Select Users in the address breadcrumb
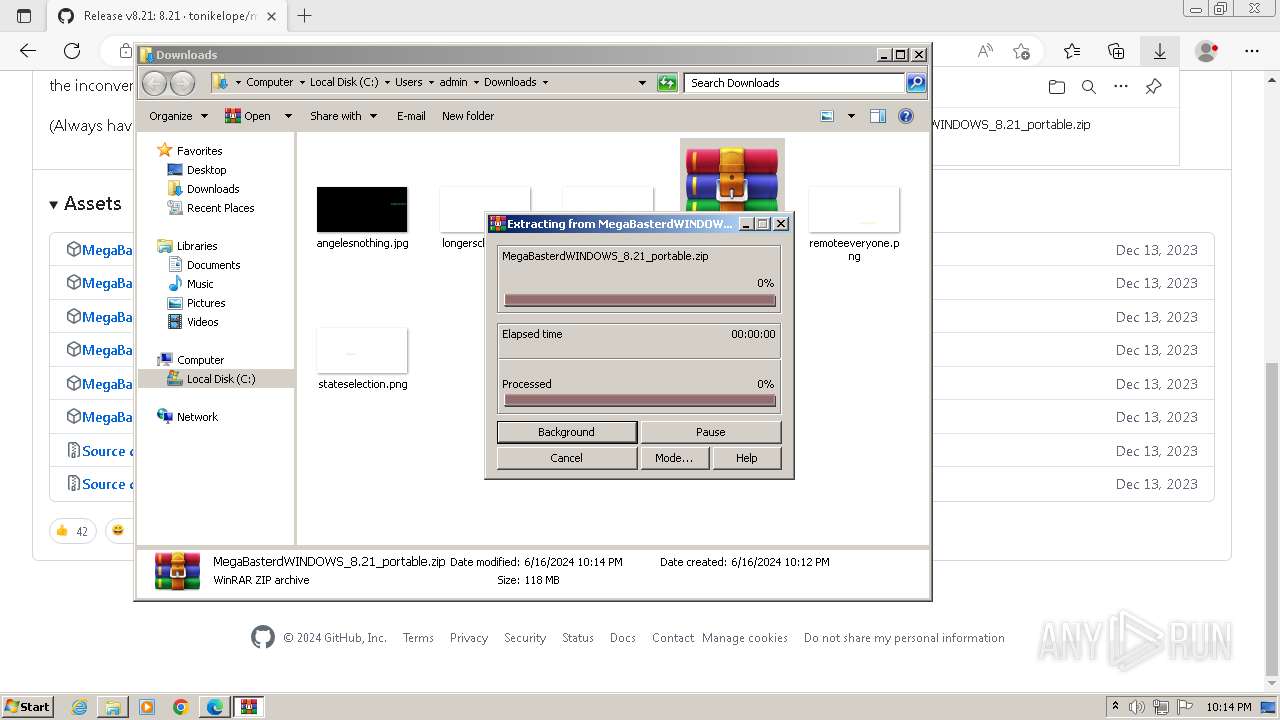The width and height of the screenshot is (1280, 720). pyautogui.click(x=408, y=82)
